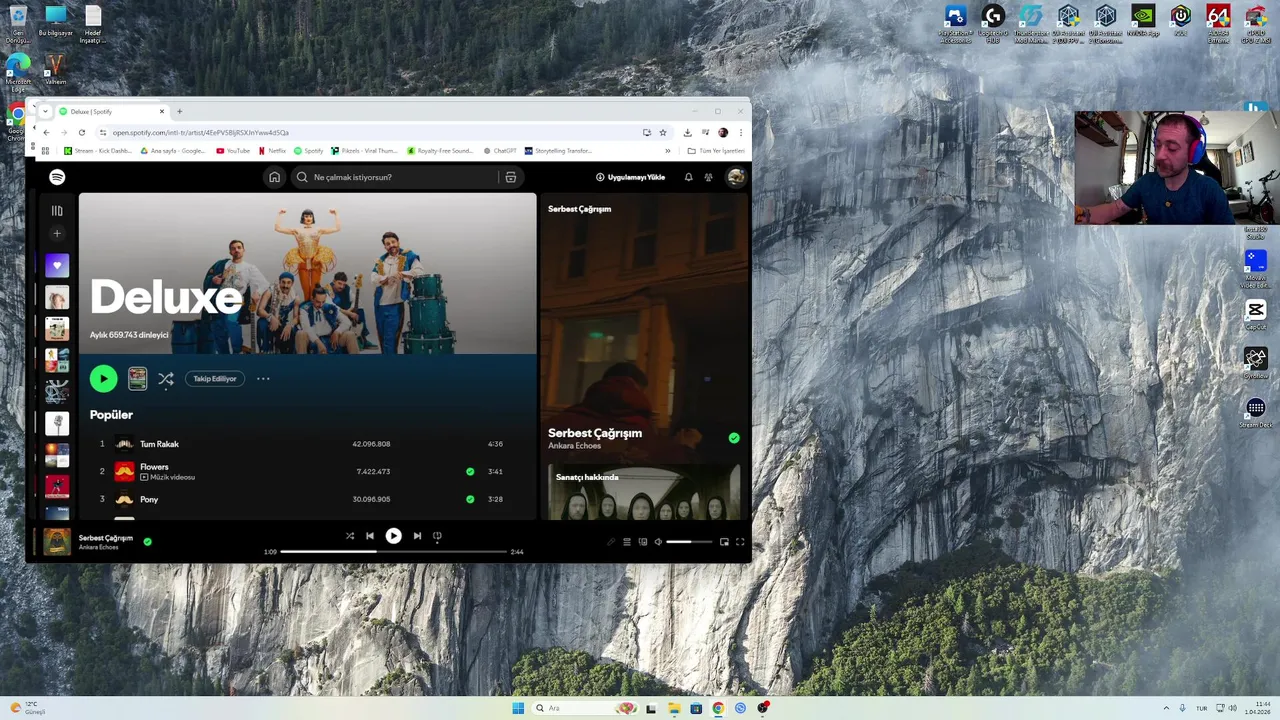Open the Netflix bookmark
The height and width of the screenshot is (720, 1280).
272,151
